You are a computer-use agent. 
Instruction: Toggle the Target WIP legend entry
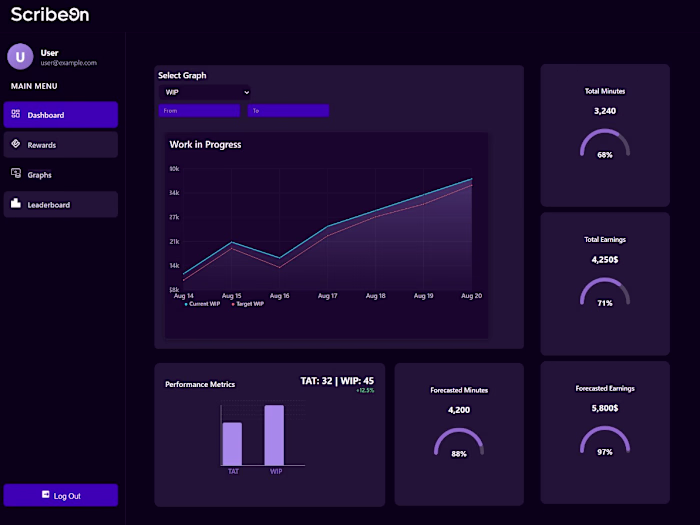[x=248, y=304]
